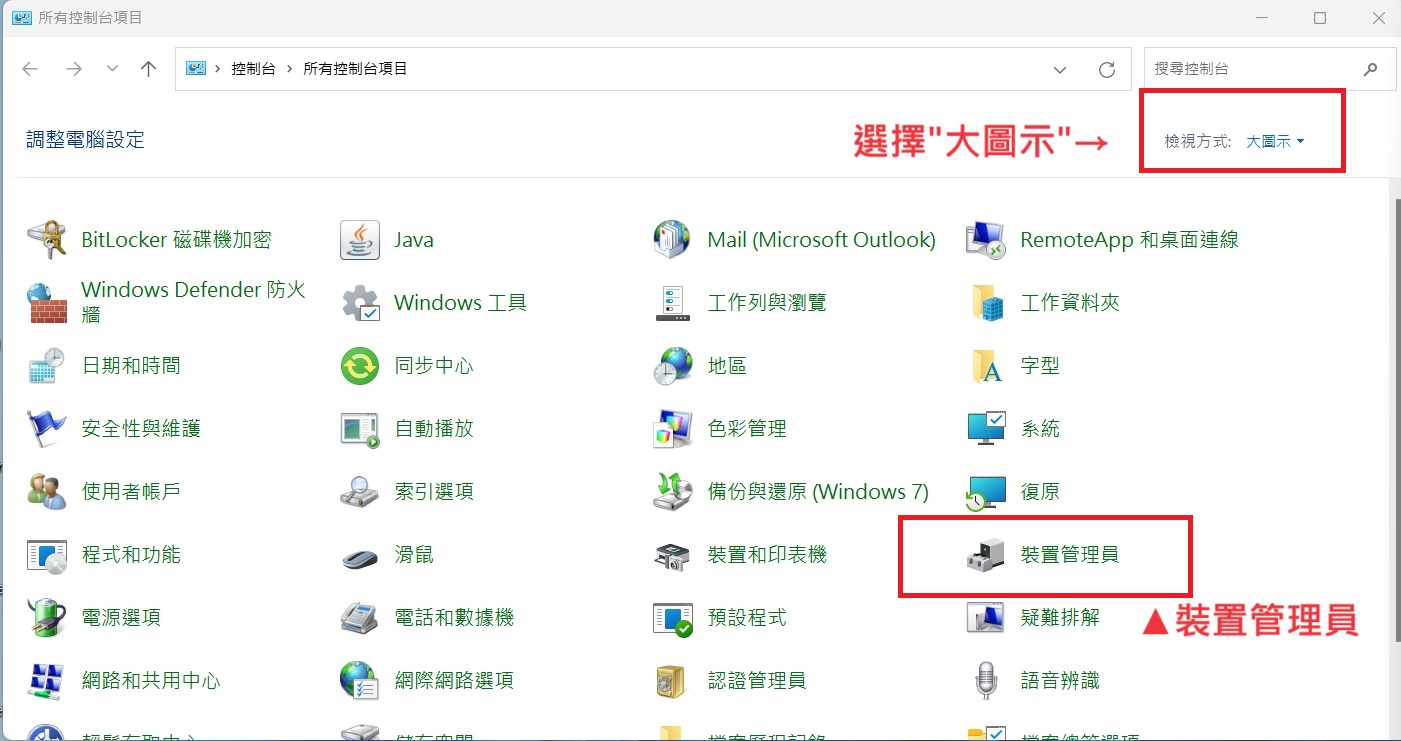1401x741 pixels.
Task: Open the 字型 text link
Action: click(1040, 366)
